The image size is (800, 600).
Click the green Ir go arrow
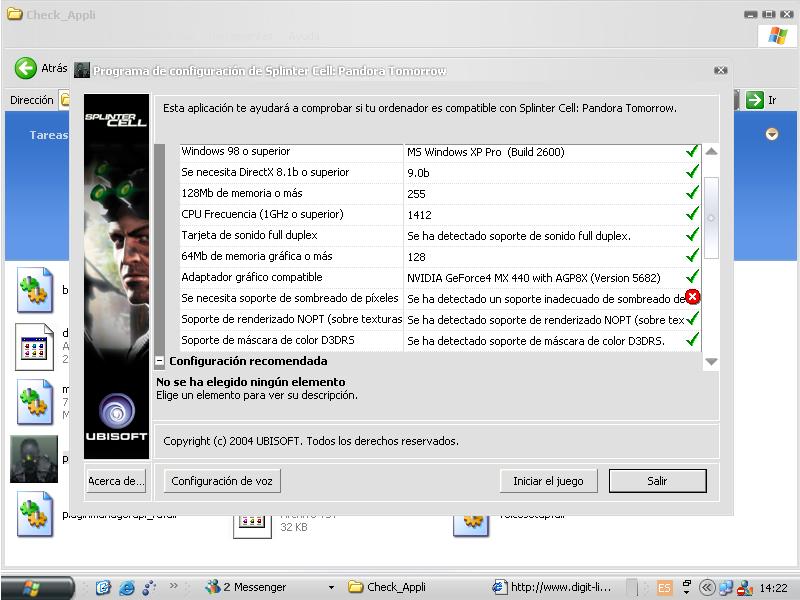(x=755, y=100)
